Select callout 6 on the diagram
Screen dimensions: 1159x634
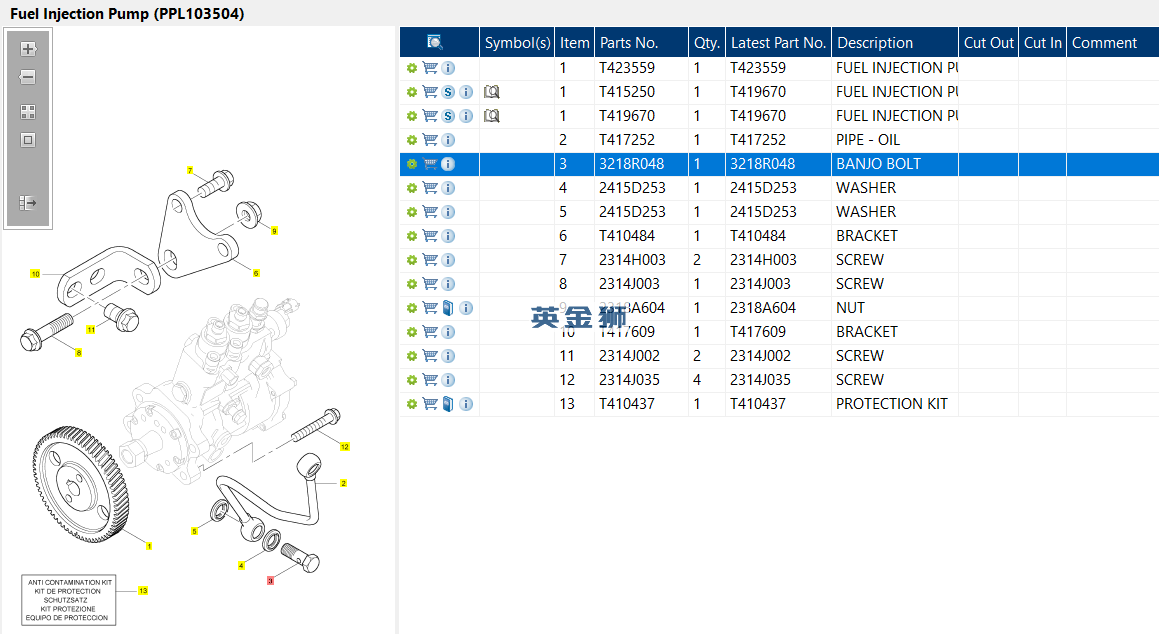[x=256, y=273]
